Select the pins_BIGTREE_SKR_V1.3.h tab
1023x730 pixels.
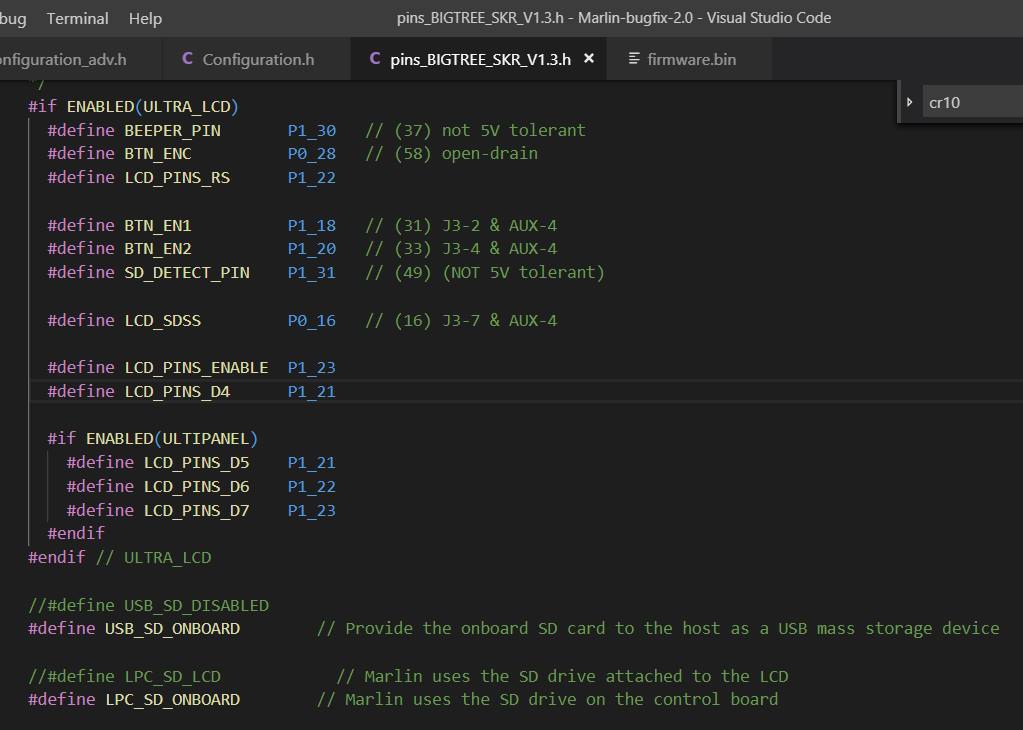tap(480, 59)
